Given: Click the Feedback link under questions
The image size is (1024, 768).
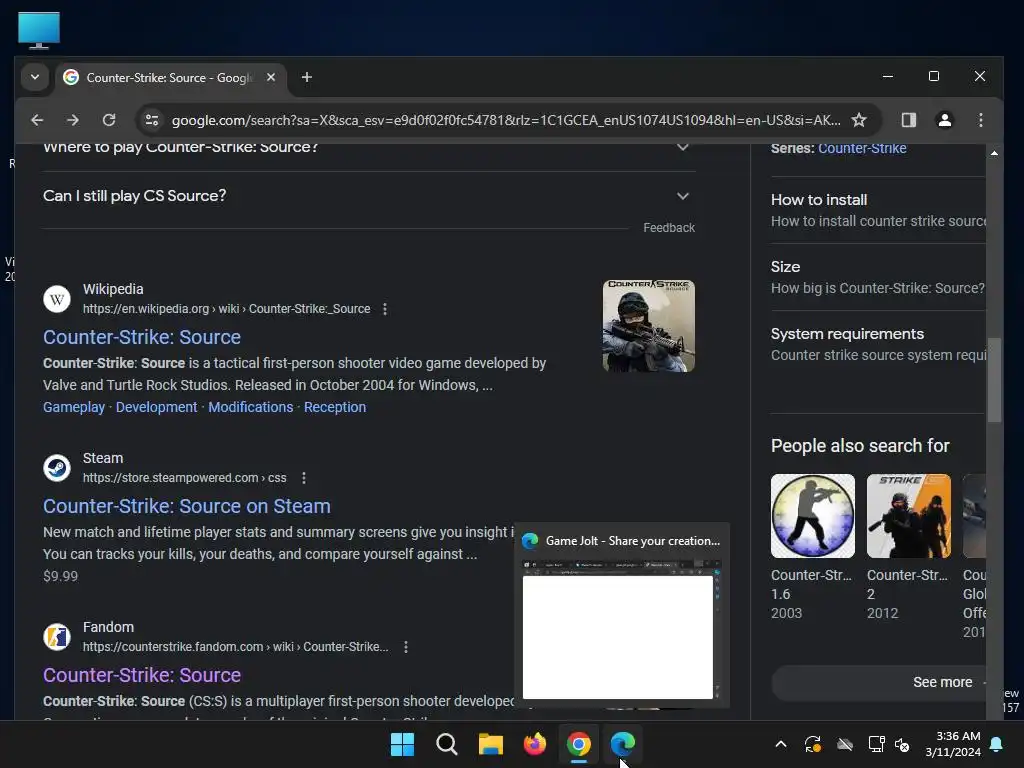Looking at the screenshot, I should point(669,228).
